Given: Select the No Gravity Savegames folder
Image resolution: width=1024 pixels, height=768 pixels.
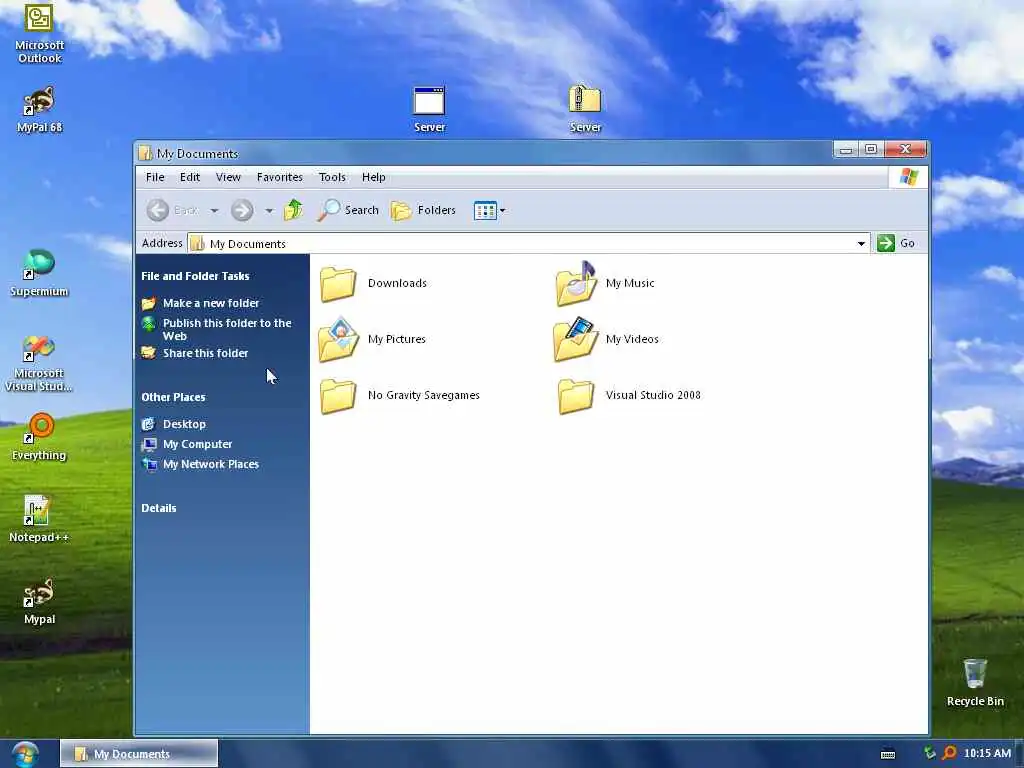Looking at the screenshot, I should (400, 395).
